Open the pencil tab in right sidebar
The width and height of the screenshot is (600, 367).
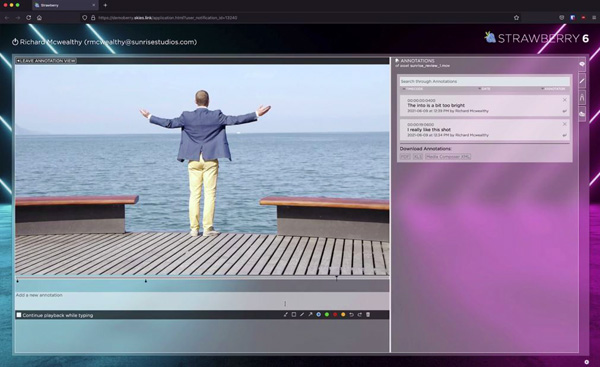pyautogui.click(x=582, y=81)
